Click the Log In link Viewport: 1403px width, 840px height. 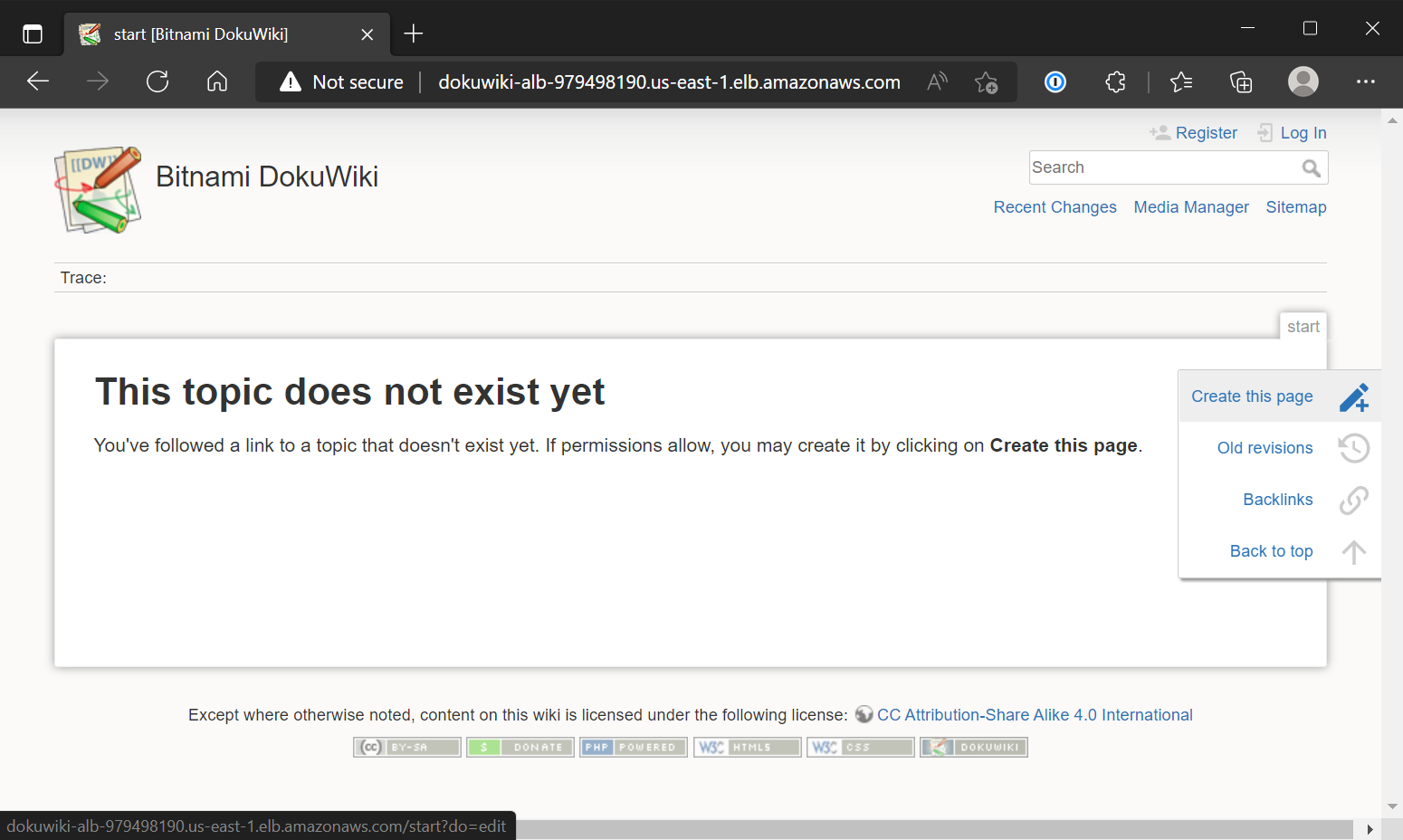pyautogui.click(x=1303, y=133)
